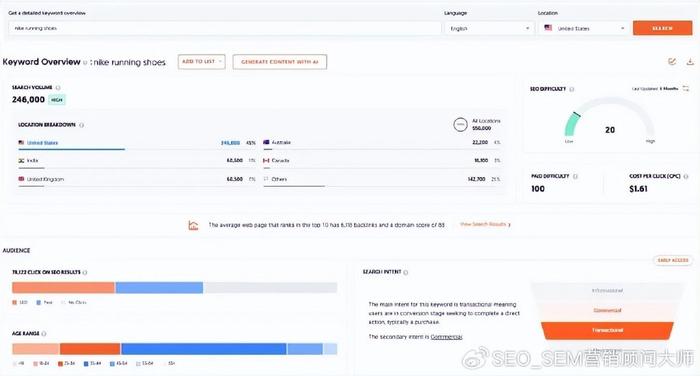Open the Location dropdown showing United States
Screen dimensions: 700x376
(x=583, y=28)
